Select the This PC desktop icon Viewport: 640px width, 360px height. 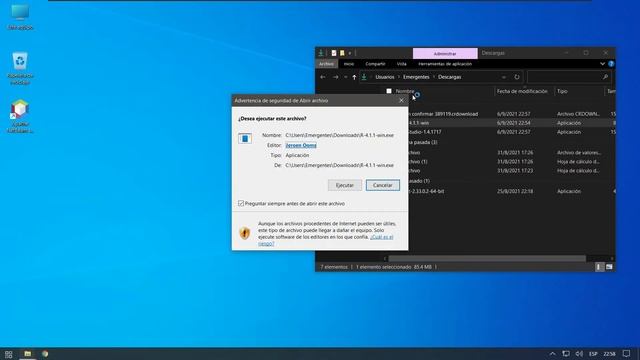pyautogui.click(x=20, y=17)
